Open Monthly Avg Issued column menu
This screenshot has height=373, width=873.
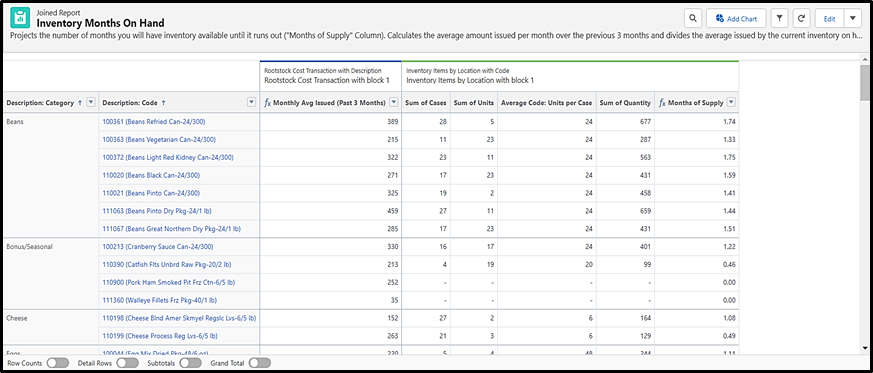coord(394,102)
